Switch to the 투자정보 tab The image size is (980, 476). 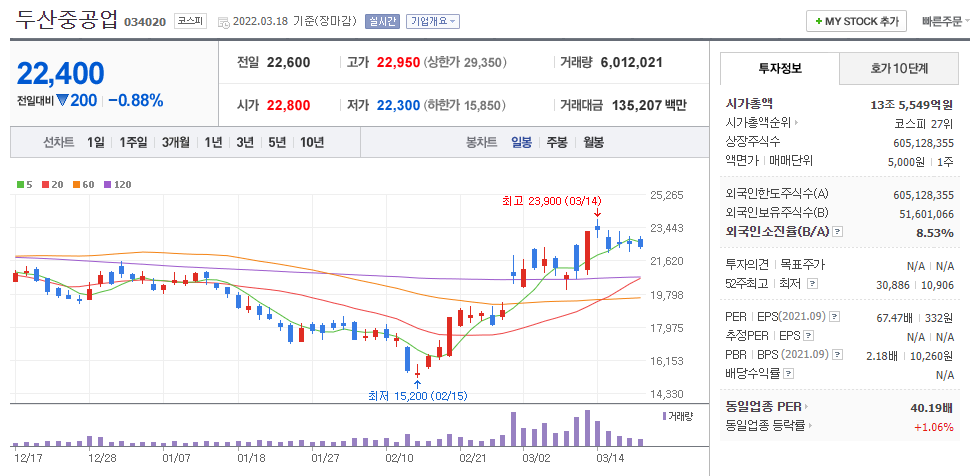779,69
